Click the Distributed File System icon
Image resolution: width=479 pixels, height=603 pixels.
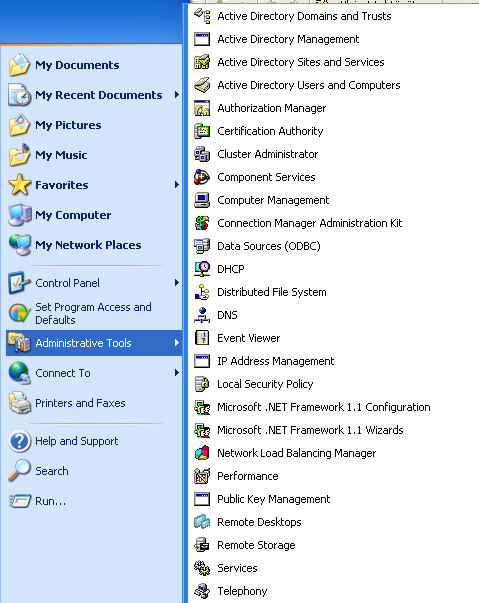click(x=202, y=292)
